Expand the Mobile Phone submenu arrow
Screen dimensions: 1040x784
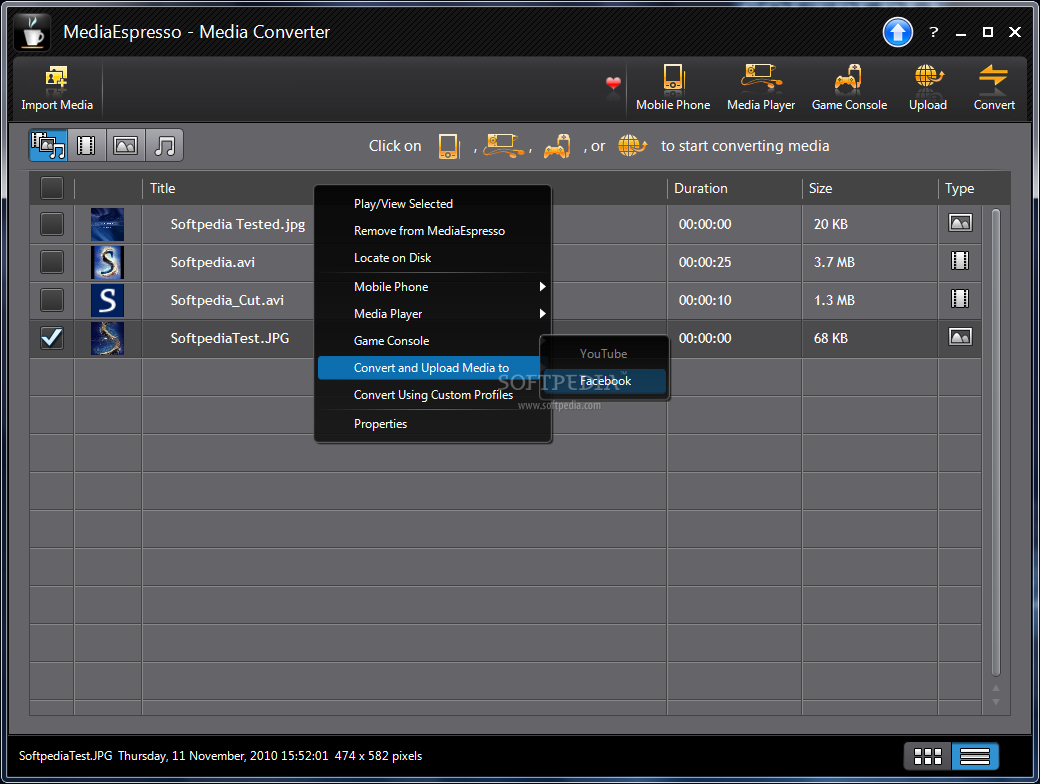(542, 287)
